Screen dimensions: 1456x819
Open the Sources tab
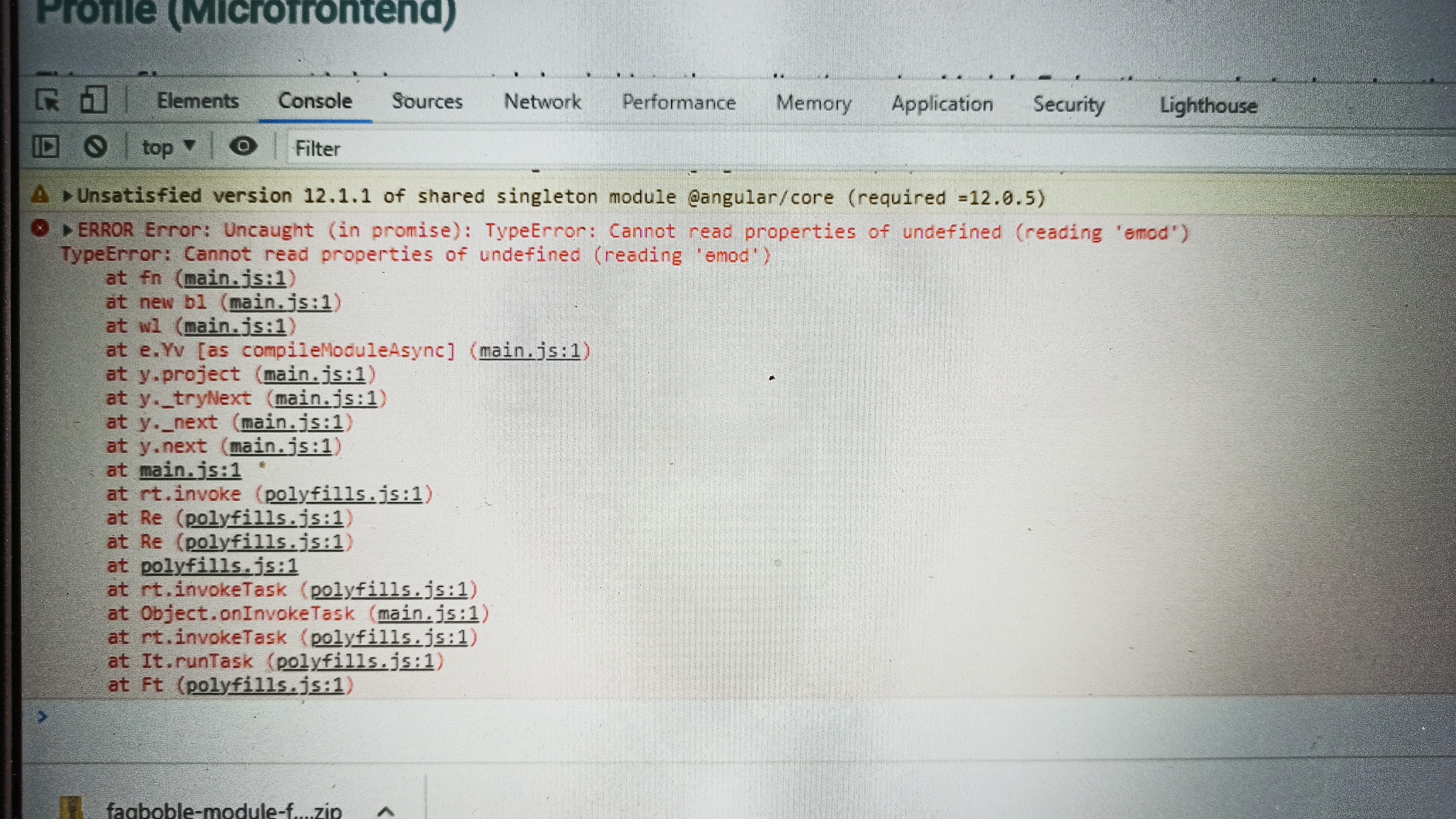coord(427,102)
